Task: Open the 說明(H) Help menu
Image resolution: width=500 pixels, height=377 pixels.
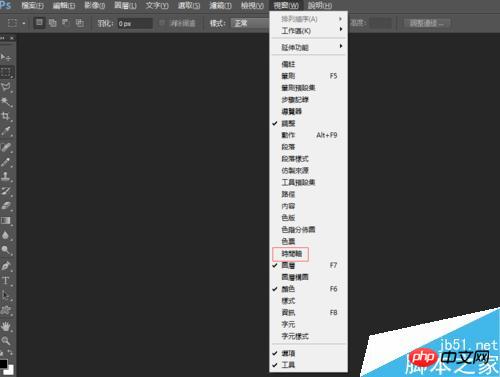Action: coord(319,5)
